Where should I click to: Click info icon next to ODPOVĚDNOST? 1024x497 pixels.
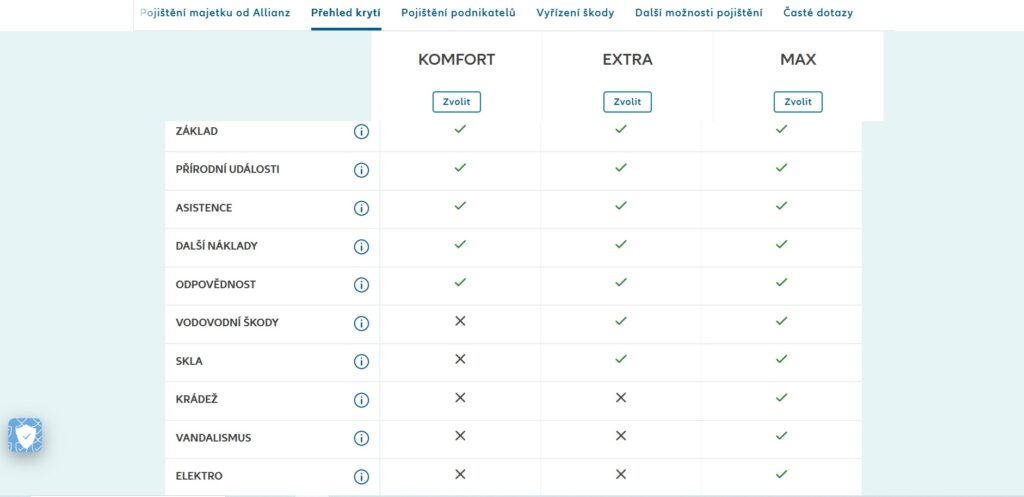click(x=361, y=285)
